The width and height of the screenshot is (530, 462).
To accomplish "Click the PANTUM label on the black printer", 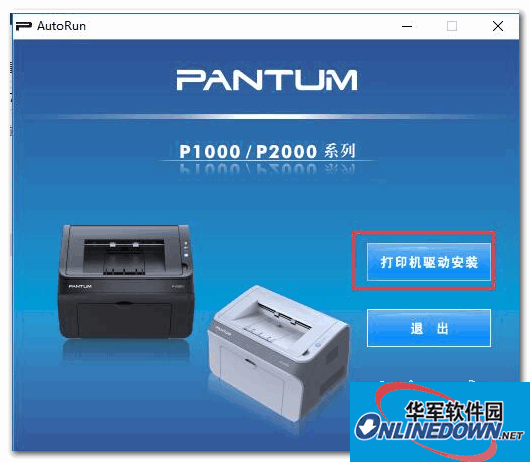I will (80, 287).
